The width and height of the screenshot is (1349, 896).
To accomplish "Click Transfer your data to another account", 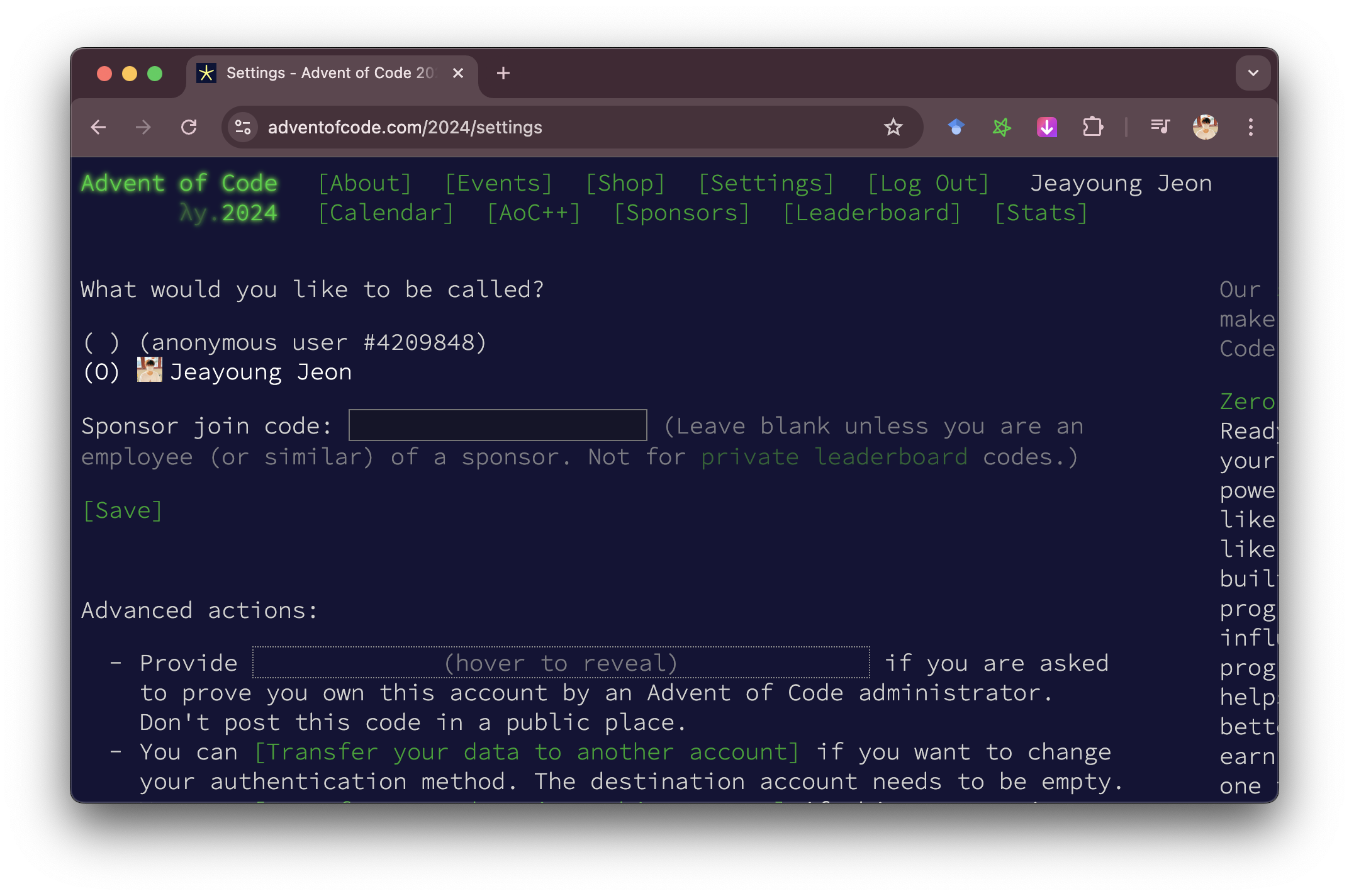I will pos(527,752).
